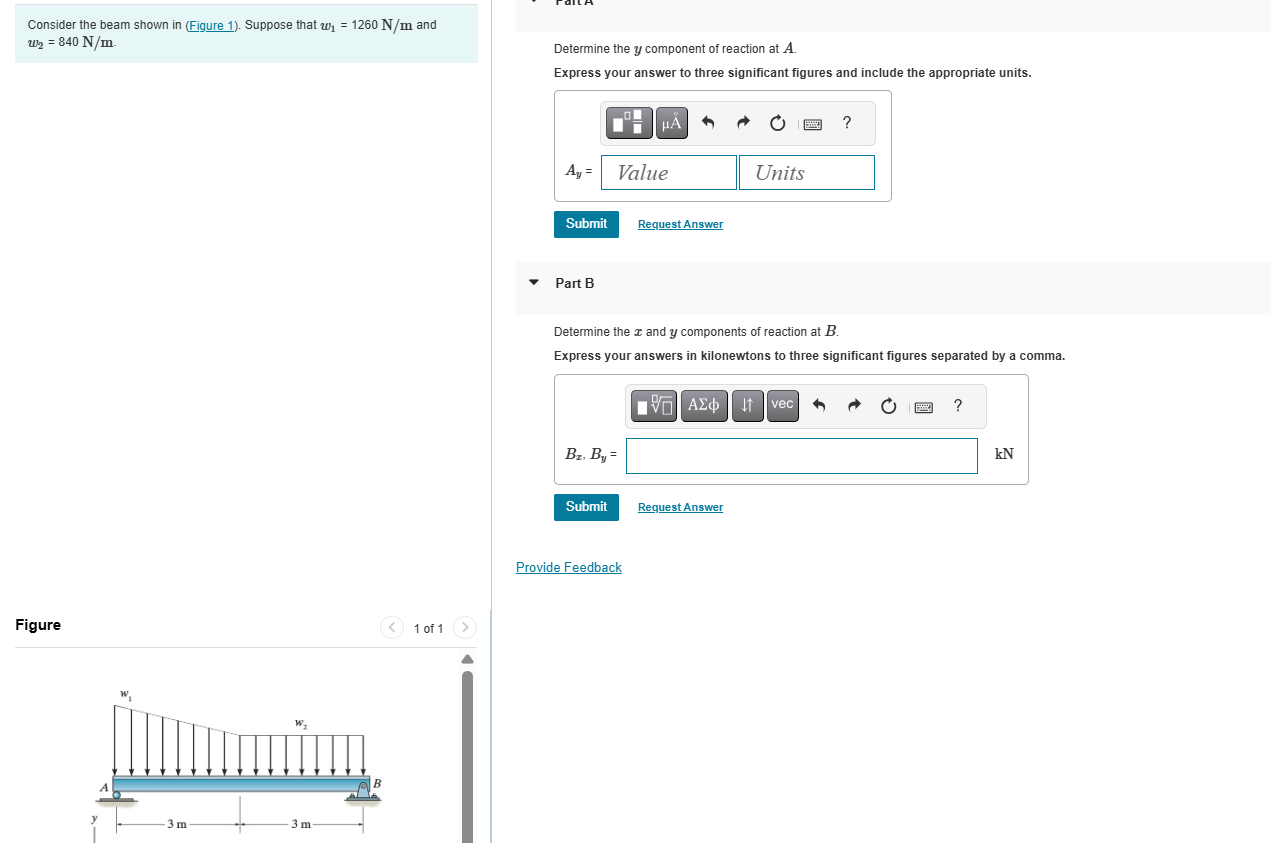1271x843 pixels.
Task: Undo last entry in Part B toolbar
Action: 819,406
